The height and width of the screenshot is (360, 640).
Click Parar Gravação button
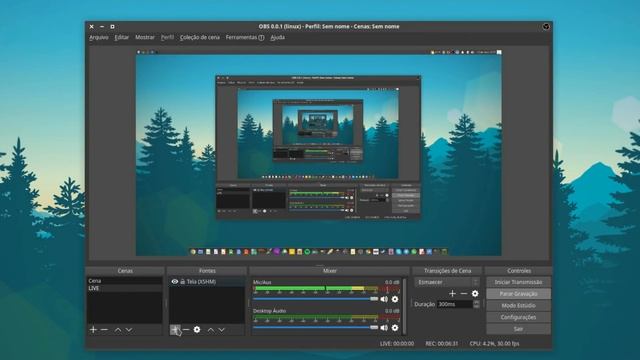518,294
